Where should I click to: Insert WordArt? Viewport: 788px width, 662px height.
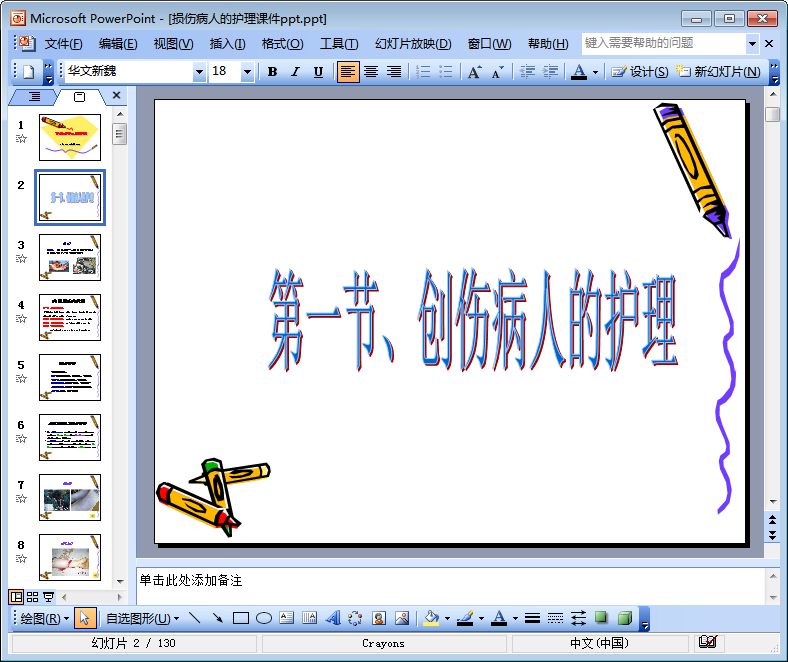click(333, 618)
